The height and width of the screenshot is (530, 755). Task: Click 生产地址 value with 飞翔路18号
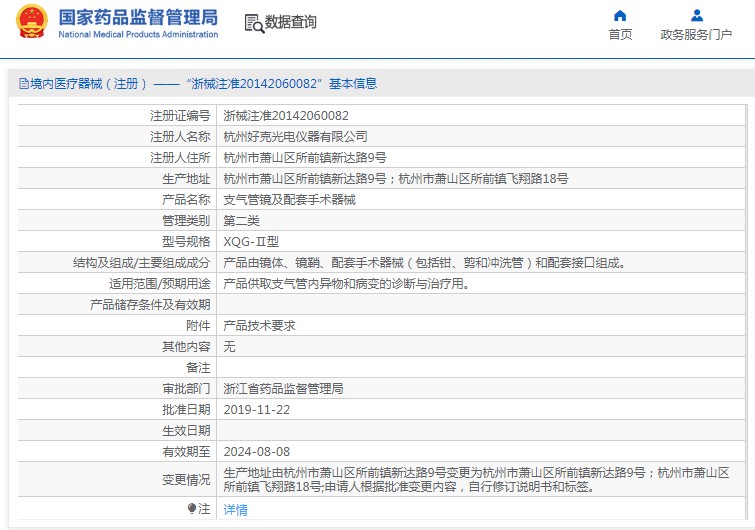pos(396,179)
